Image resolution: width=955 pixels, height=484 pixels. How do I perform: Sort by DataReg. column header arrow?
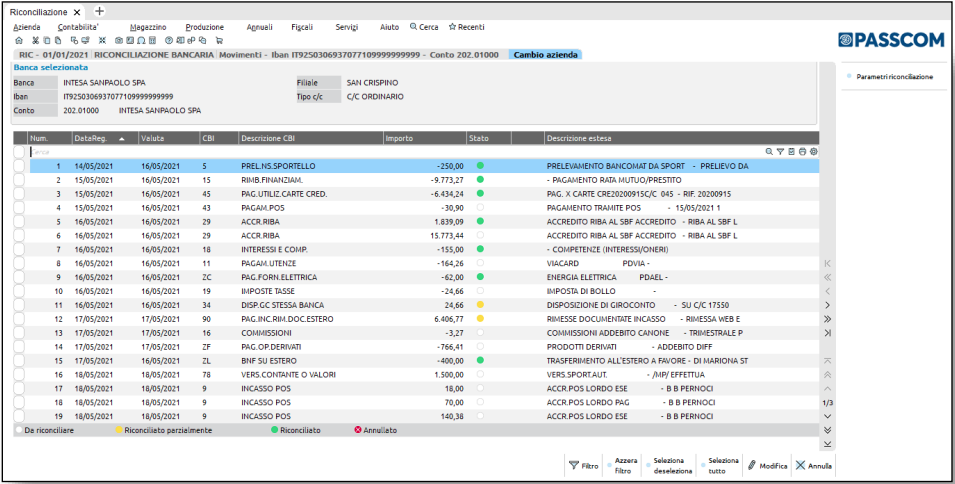tap(122, 139)
